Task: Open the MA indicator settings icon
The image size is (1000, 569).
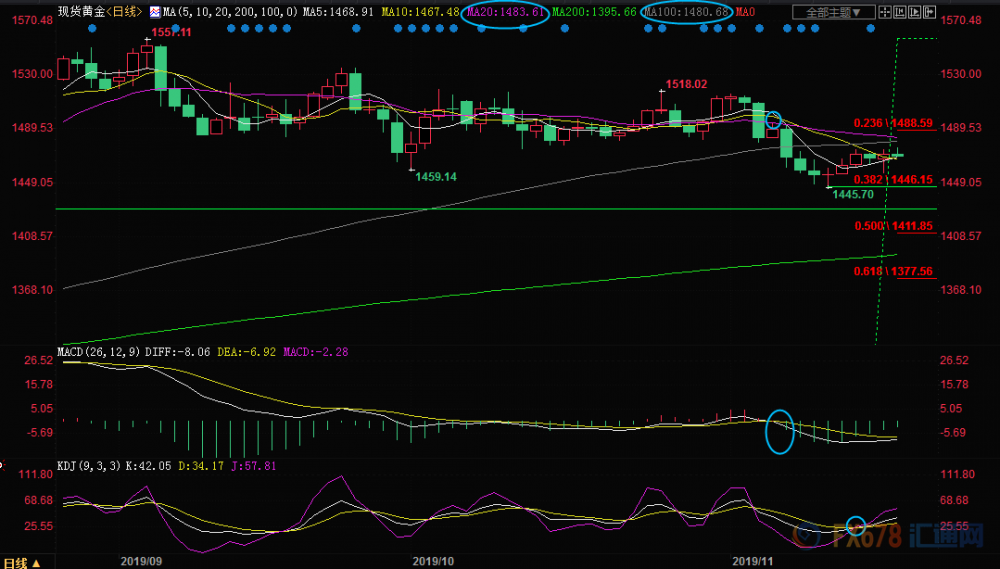Action: tap(155, 12)
